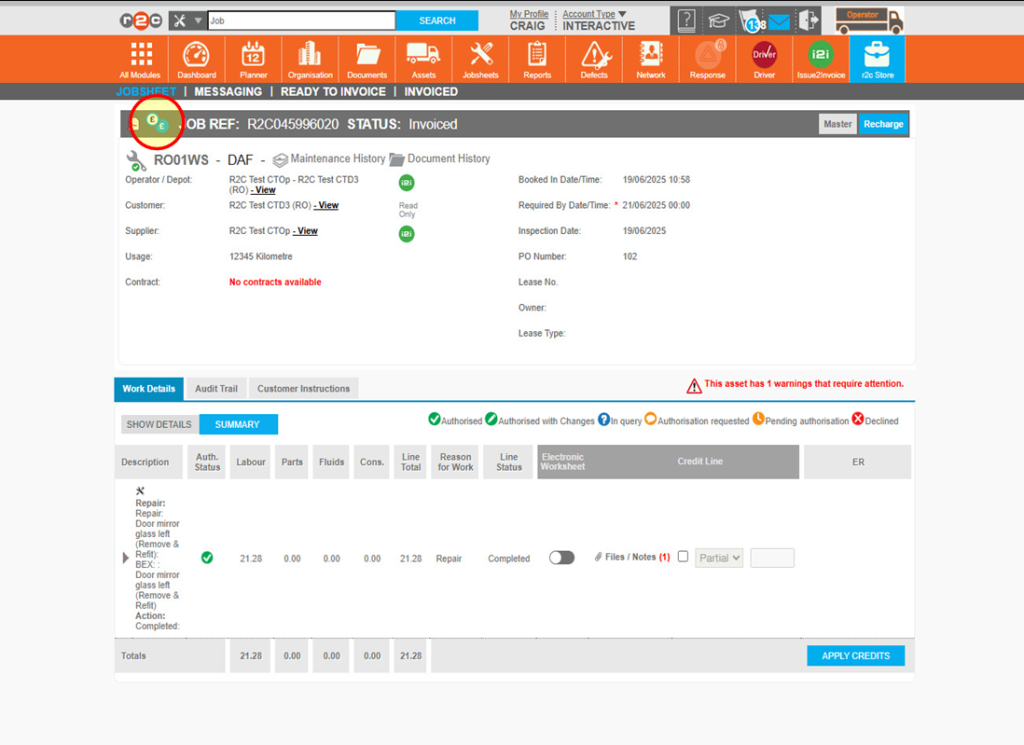This screenshot has width=1024, height=745.
Task: Switch to the Audit Trail tab
Action: click(216, 388)
